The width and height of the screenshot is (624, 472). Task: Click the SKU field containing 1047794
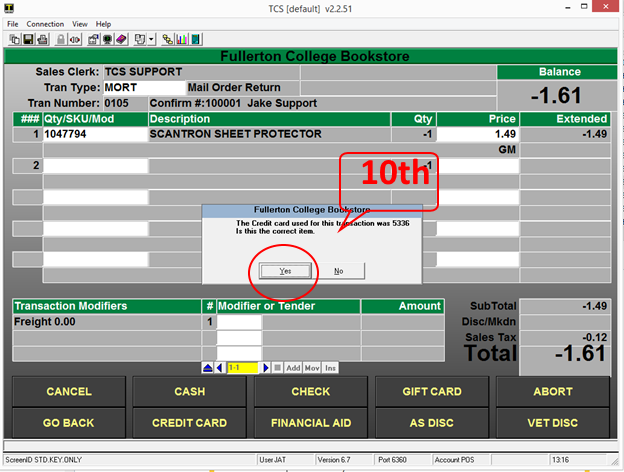(x=96, y=134)
